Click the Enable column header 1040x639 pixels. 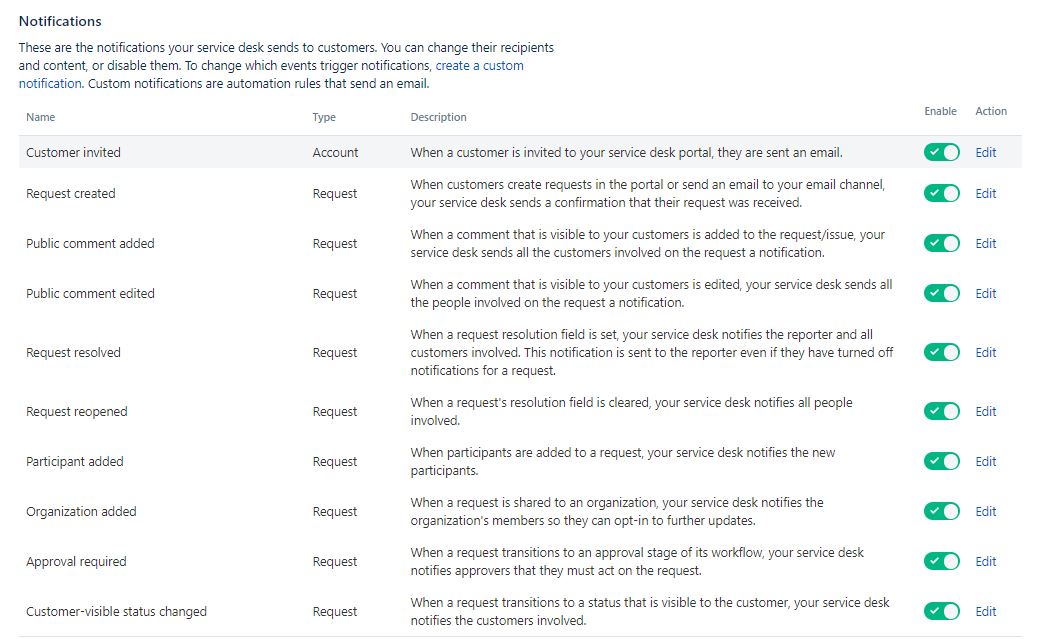pos(941,111)
